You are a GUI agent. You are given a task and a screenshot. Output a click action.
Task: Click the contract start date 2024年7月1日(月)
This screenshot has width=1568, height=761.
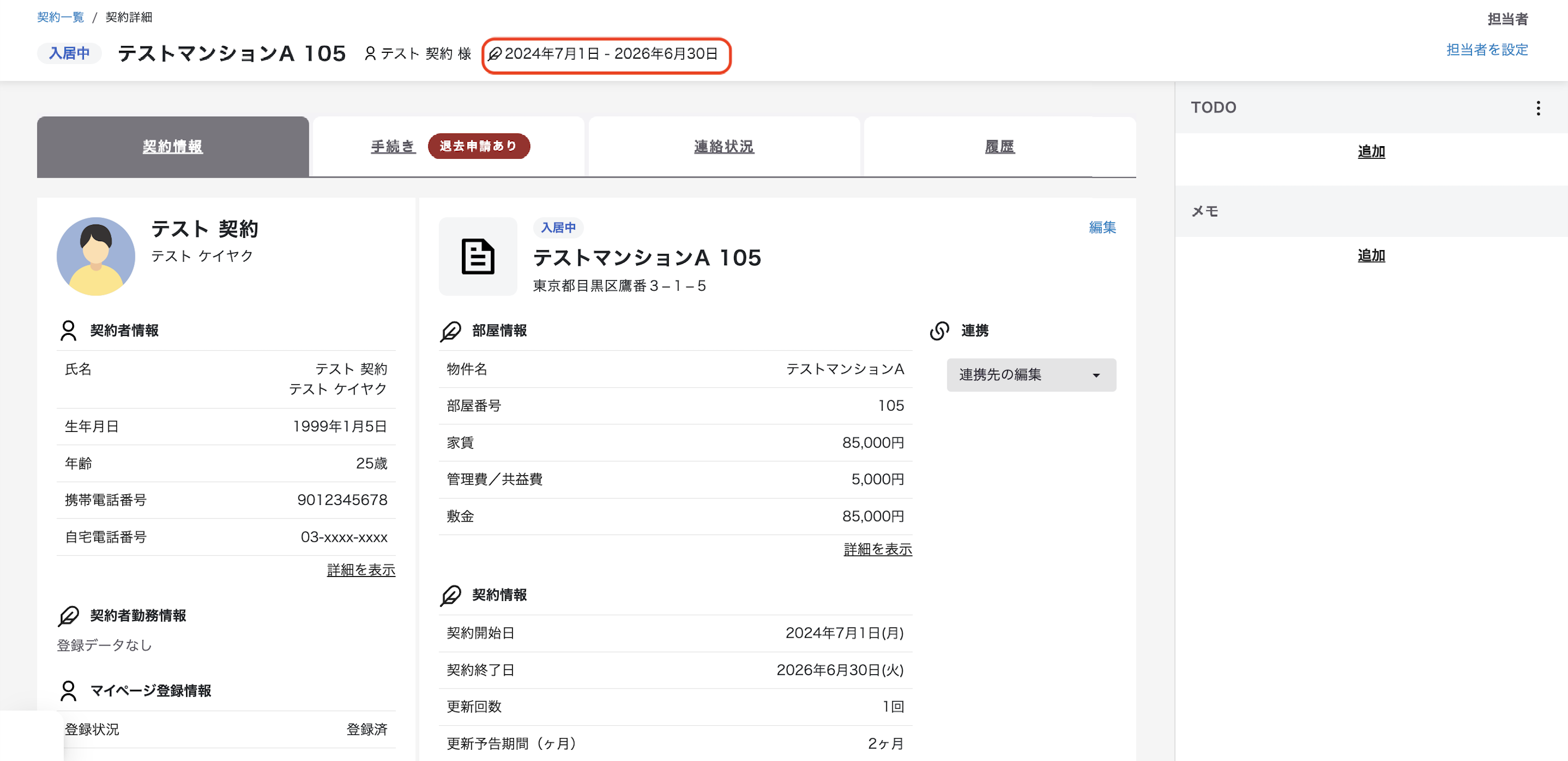844,633
